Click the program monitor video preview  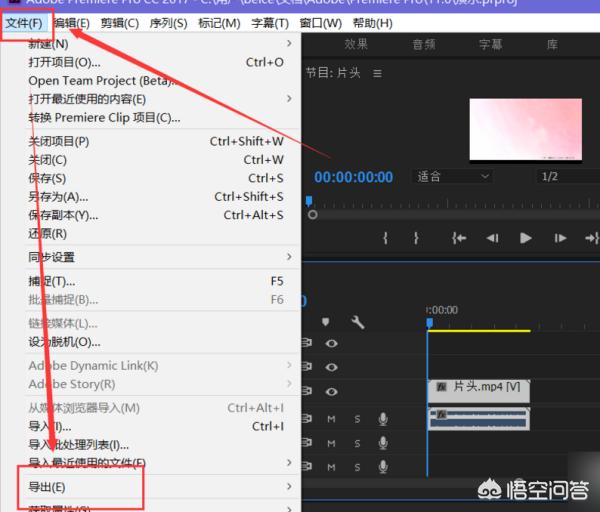[x=525, y=129]
